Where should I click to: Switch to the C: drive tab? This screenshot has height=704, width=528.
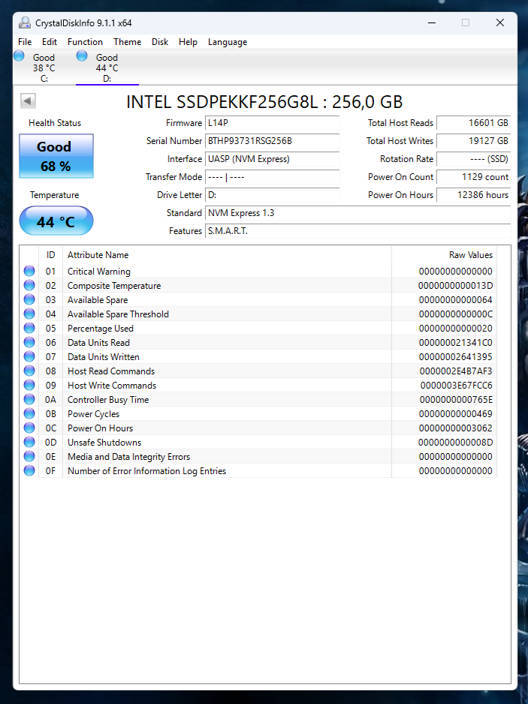pos(44,68)
